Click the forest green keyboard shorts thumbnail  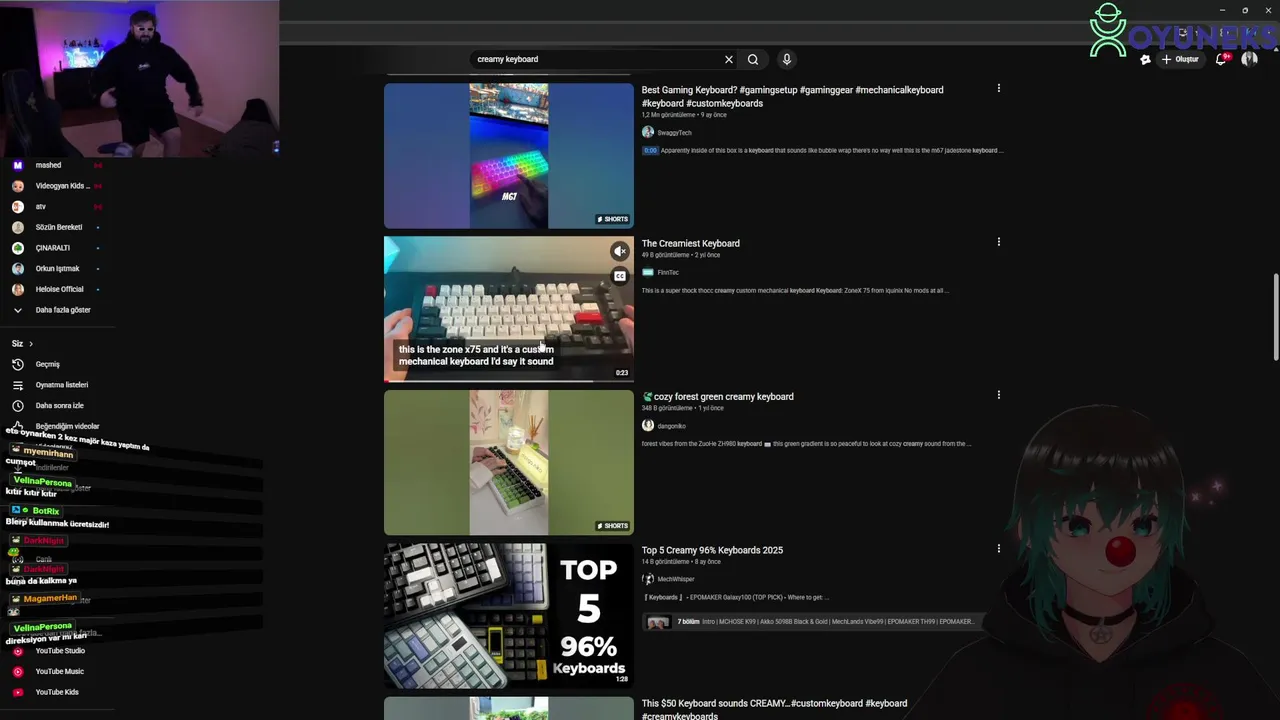(509, 463)
